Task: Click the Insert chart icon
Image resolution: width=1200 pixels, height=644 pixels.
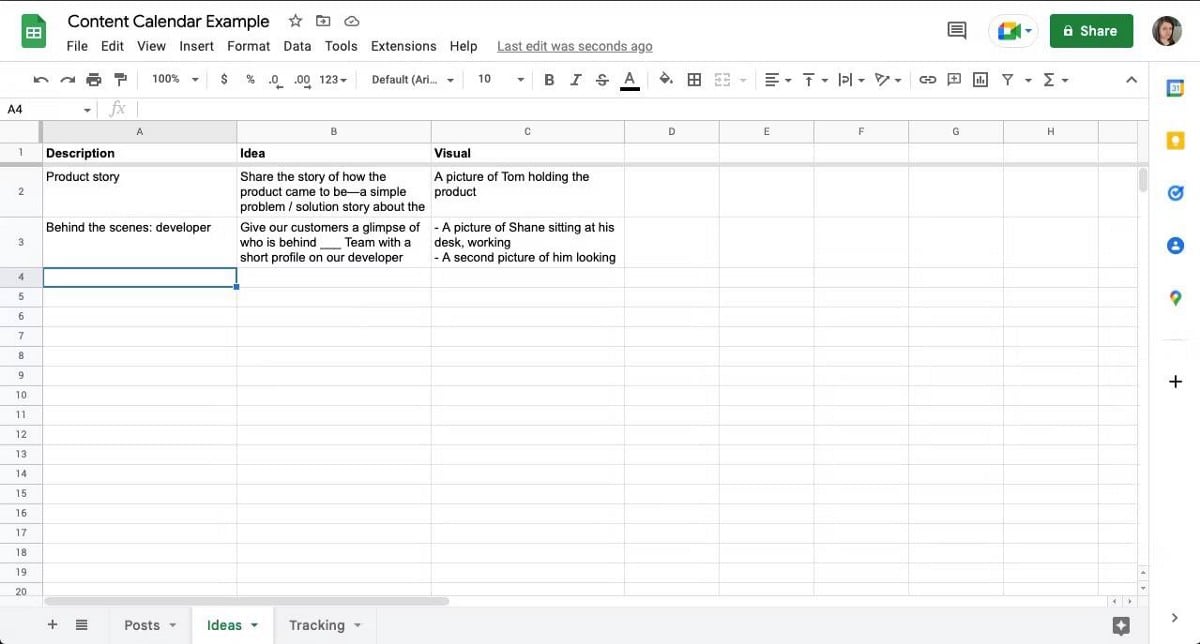Action: pos(980,80)
